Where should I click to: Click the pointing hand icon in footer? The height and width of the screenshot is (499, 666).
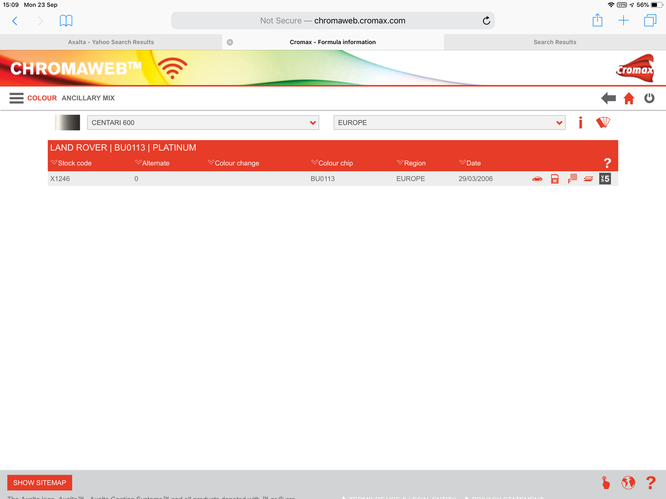click(x=606, y=483)
